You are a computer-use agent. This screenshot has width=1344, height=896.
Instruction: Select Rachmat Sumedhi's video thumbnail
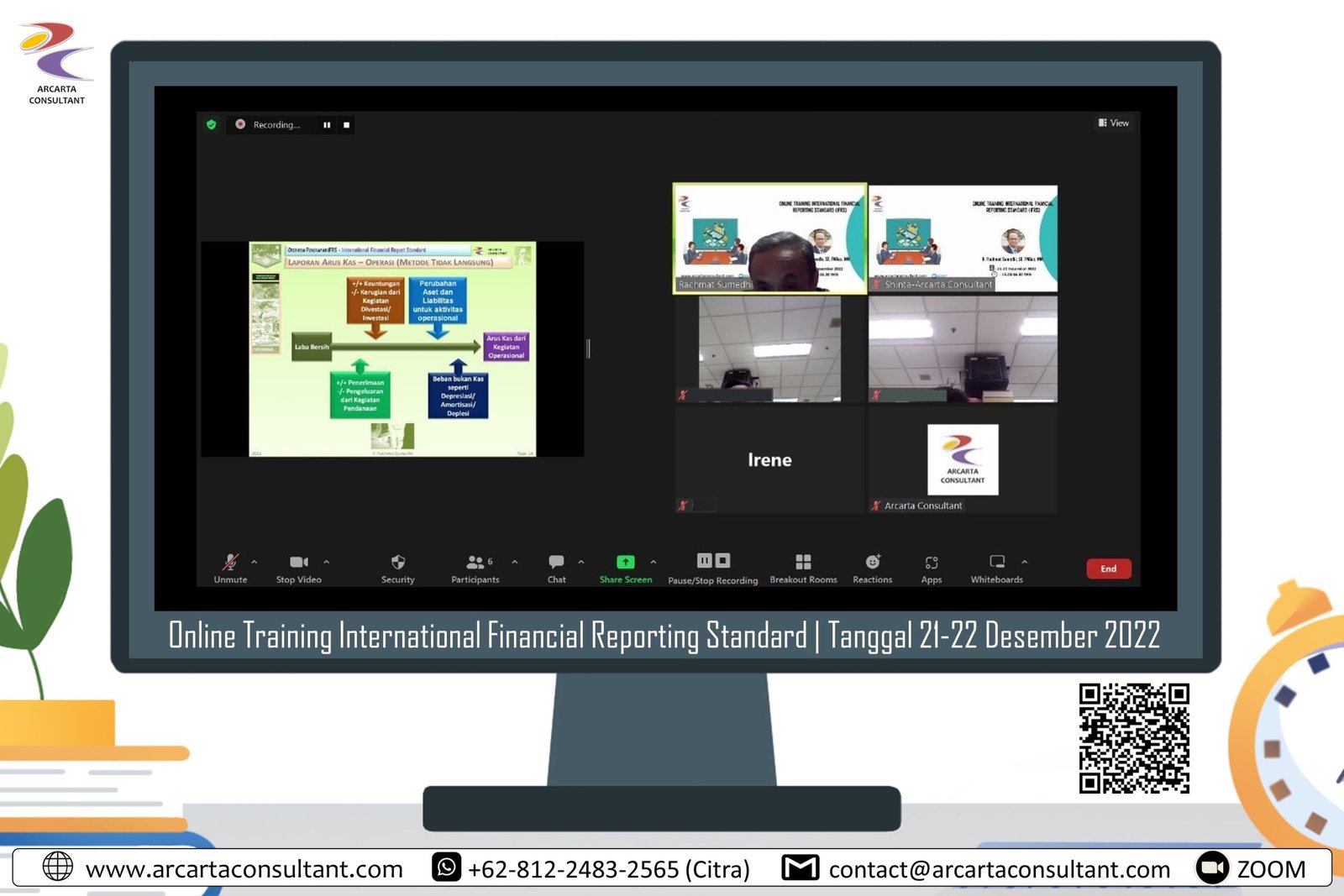click(769, 239)
